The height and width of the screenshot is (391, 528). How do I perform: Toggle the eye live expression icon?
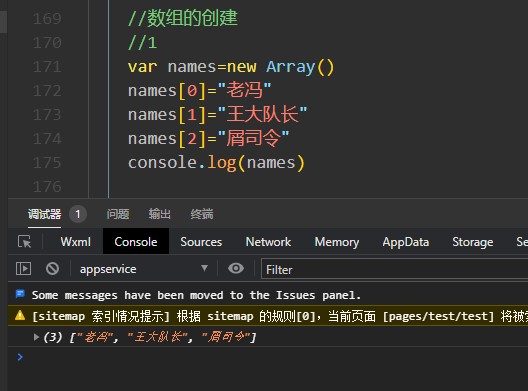(236, 268)
